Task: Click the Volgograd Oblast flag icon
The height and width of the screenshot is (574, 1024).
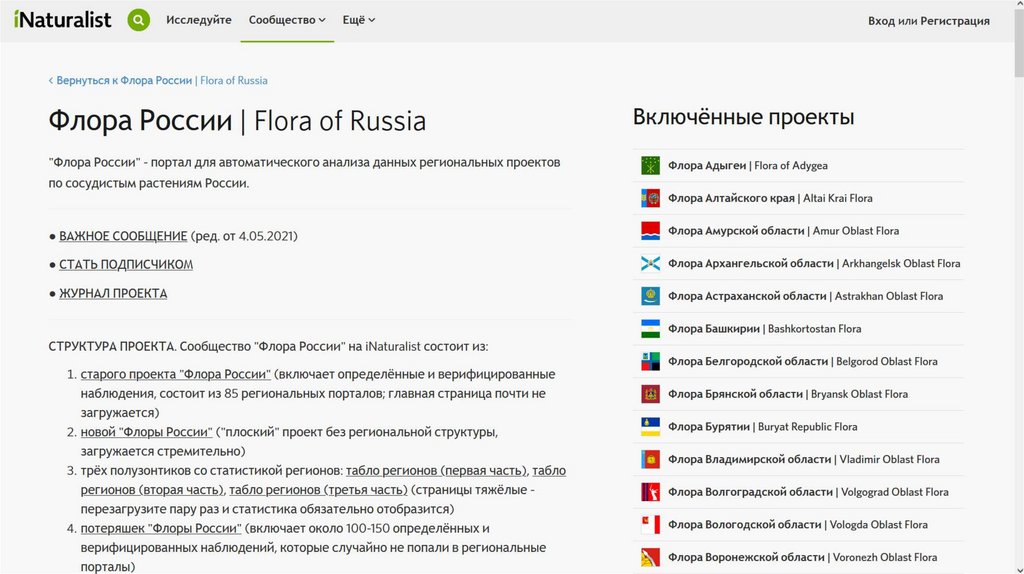Action: pos(650,492)
